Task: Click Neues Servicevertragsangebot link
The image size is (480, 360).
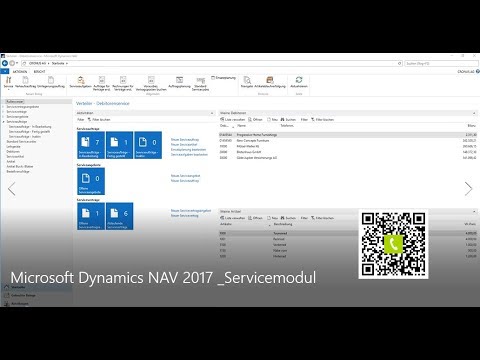Action: 191,211
